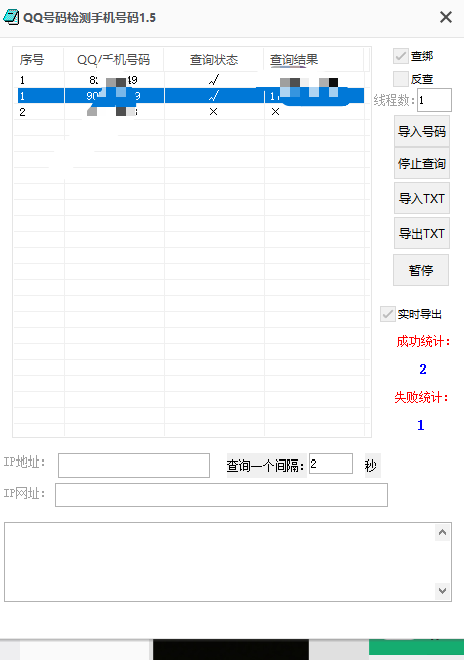Select the highlighted blue row number 1

click(191, 96)
